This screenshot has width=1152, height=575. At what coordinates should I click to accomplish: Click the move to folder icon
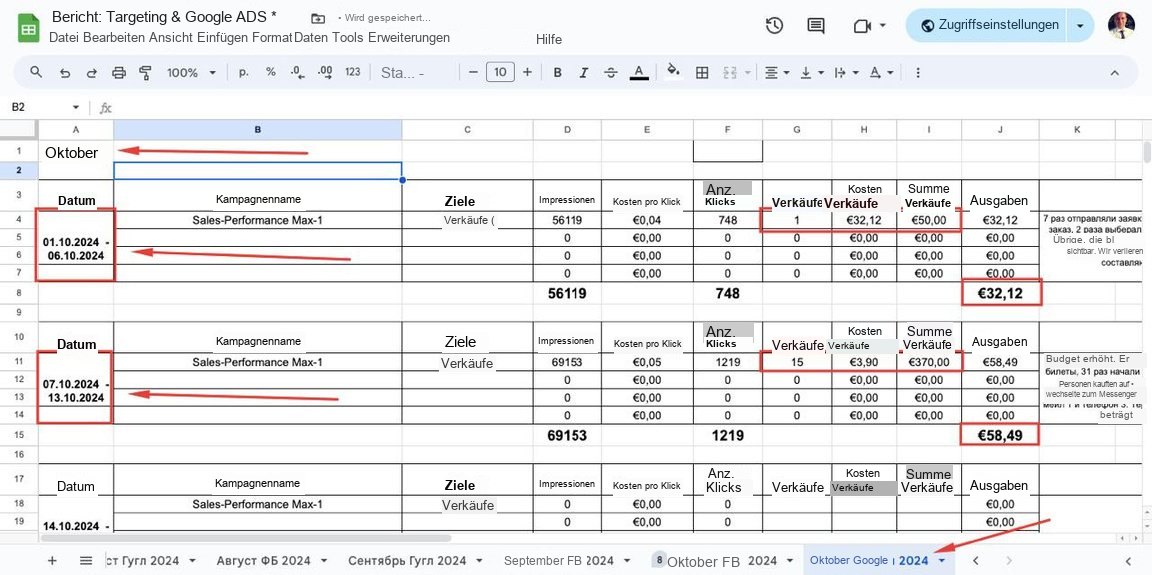tap(317, 18)
